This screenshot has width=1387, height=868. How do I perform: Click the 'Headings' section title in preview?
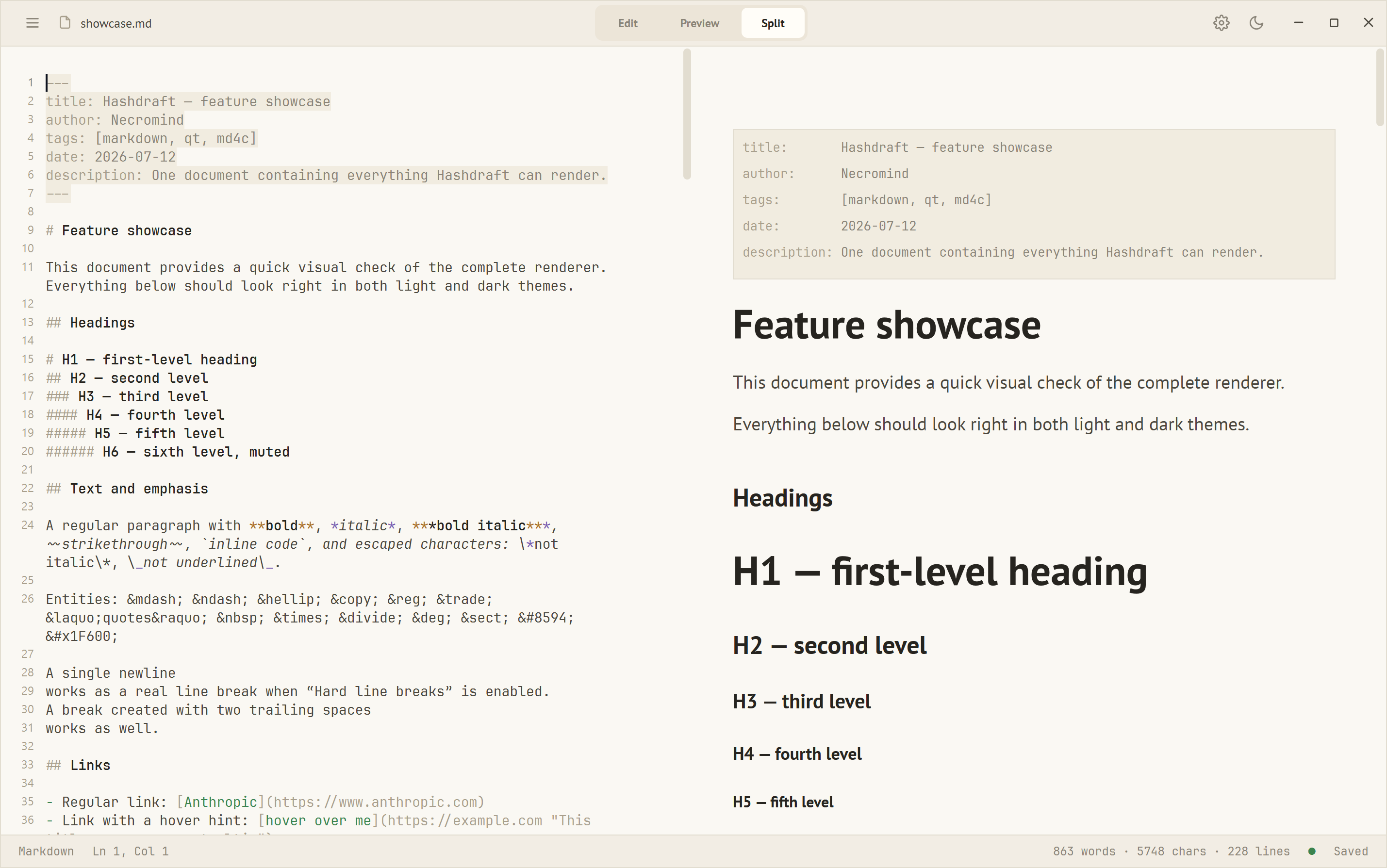(x=782, y=498)
